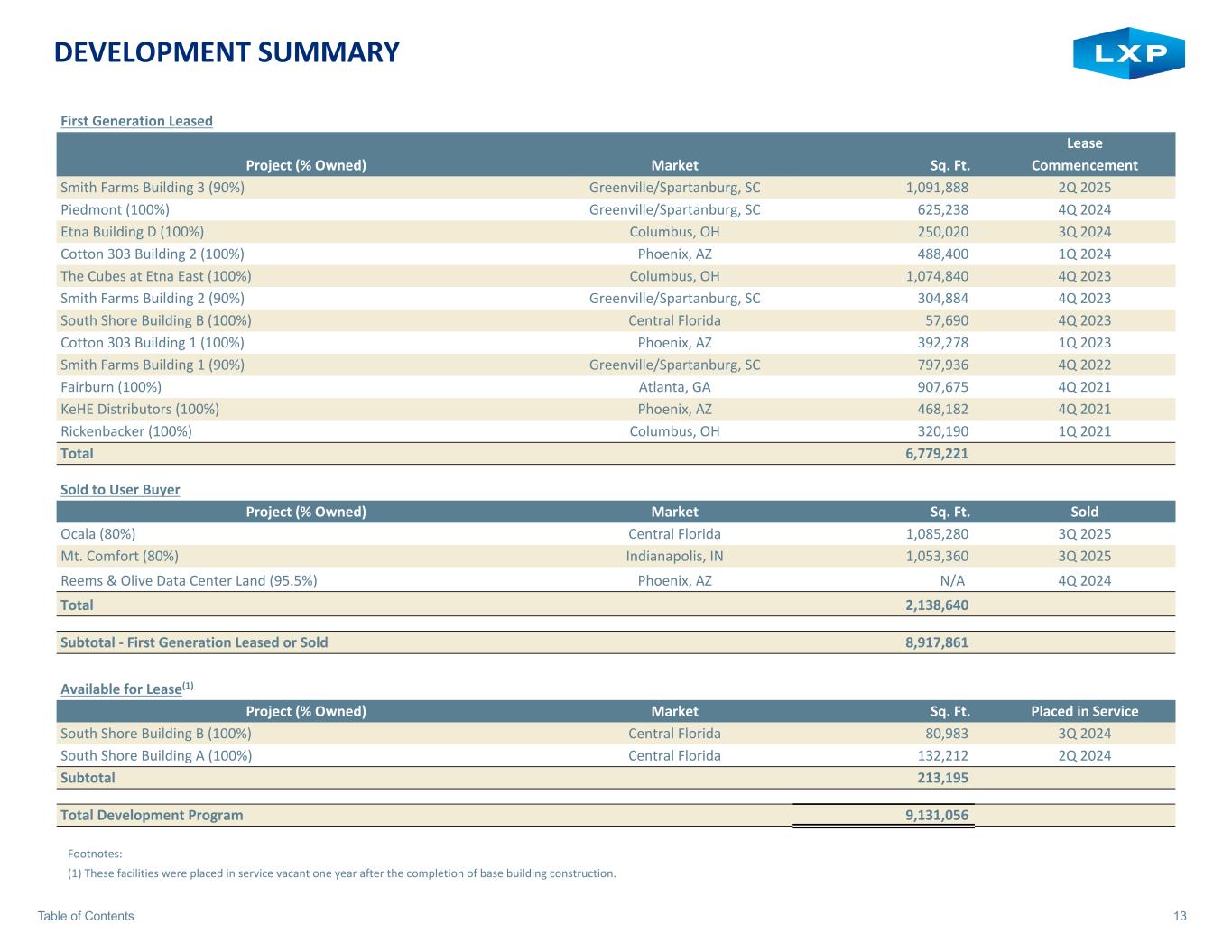
Task: Click the square footage value 250,020
Action: click(942, 232)
